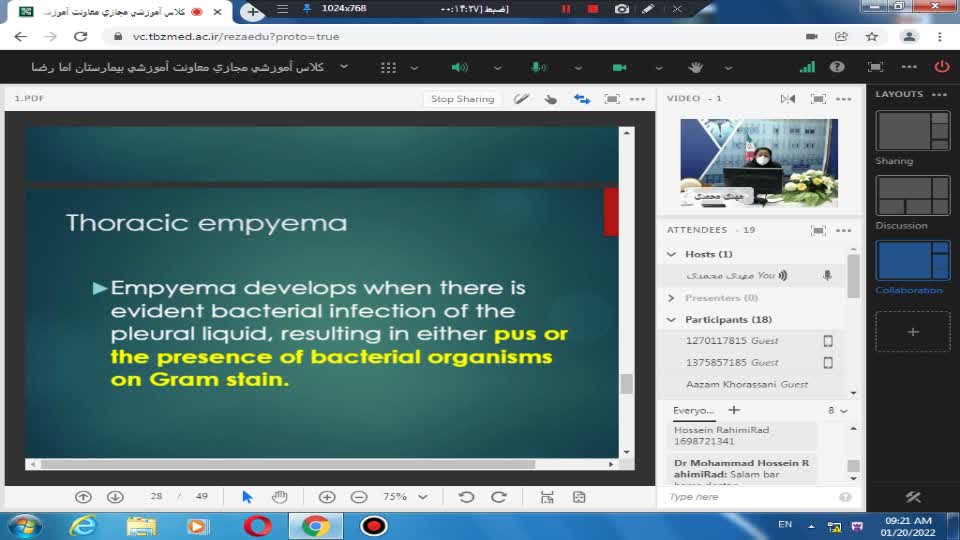Open the Everyone chat tab

(x=693, y=410)
